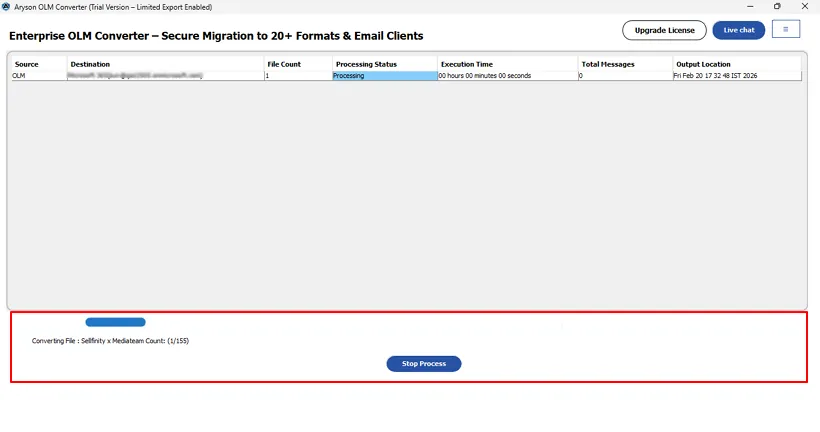Close the Aryson OLM Converter window
This screenshot has height=432, width=820.
(x=805, y=7)
